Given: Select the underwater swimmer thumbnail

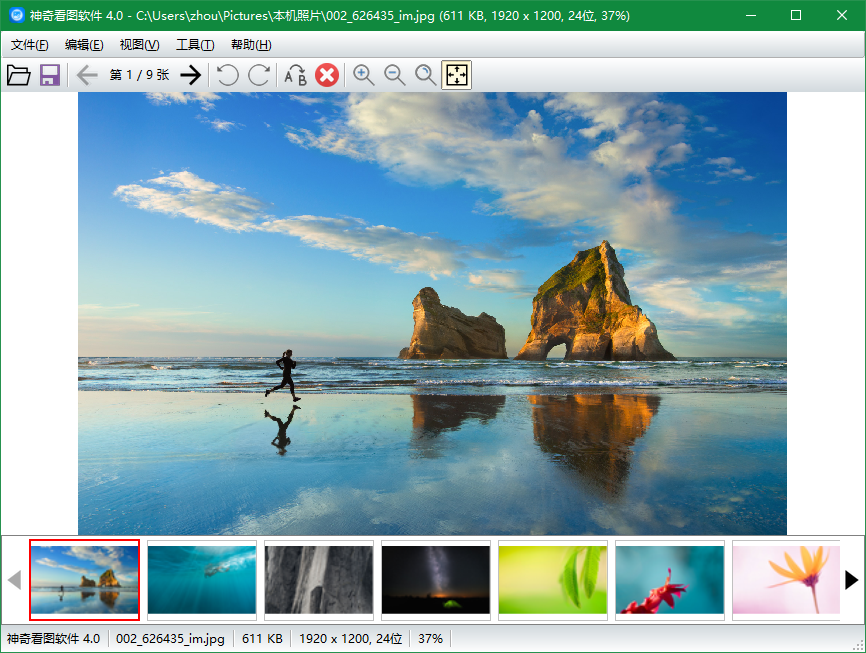Looking at the screenshot, I should point(202,580).
